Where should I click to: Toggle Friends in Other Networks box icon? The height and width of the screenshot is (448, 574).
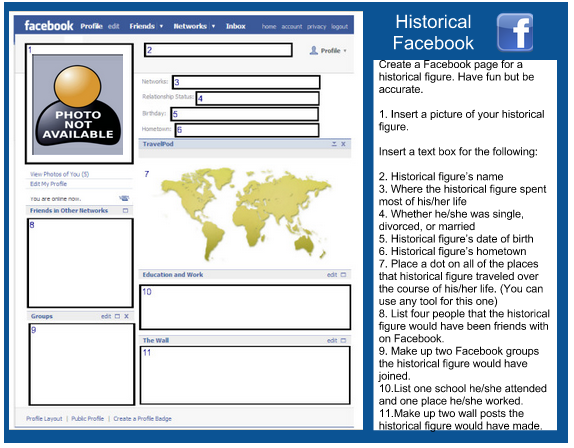tap(126, 210)
